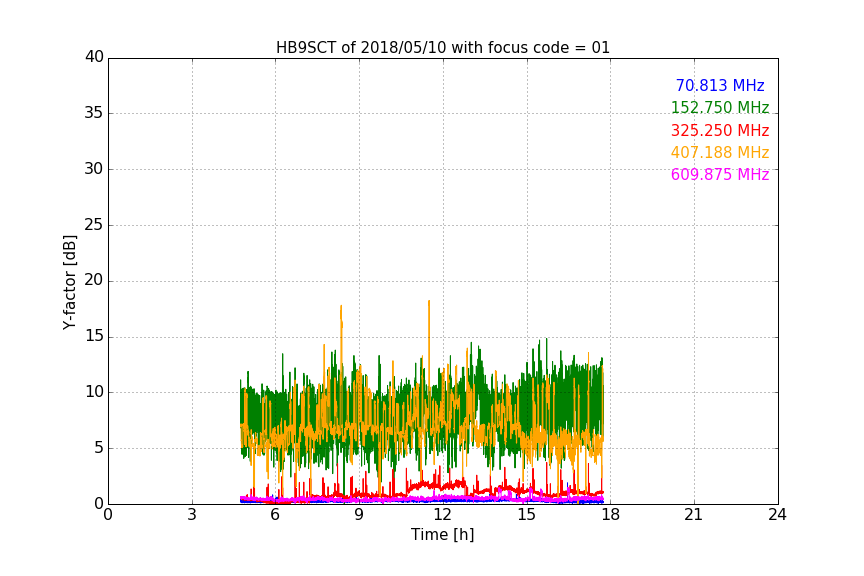Click the x-axis tick label 24
The width and height of the screenshot is (864, 576).
click(x=778, y=515)
